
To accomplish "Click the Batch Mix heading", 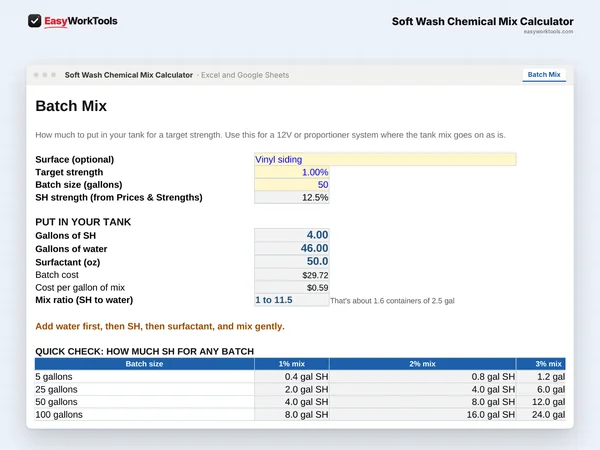I will pyautogui.click(x=71, y=106).
